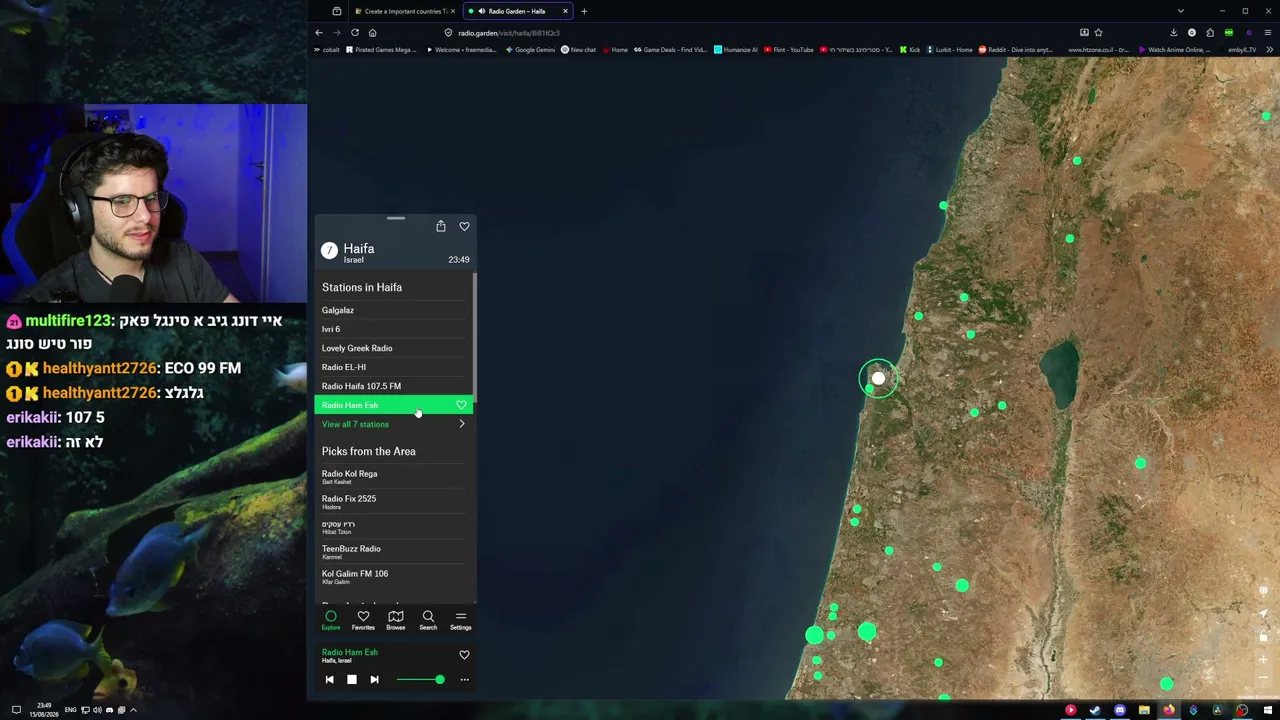This screenshot has height=720, width=1280.
Task: Go to the Search tab
Action: 428,620
